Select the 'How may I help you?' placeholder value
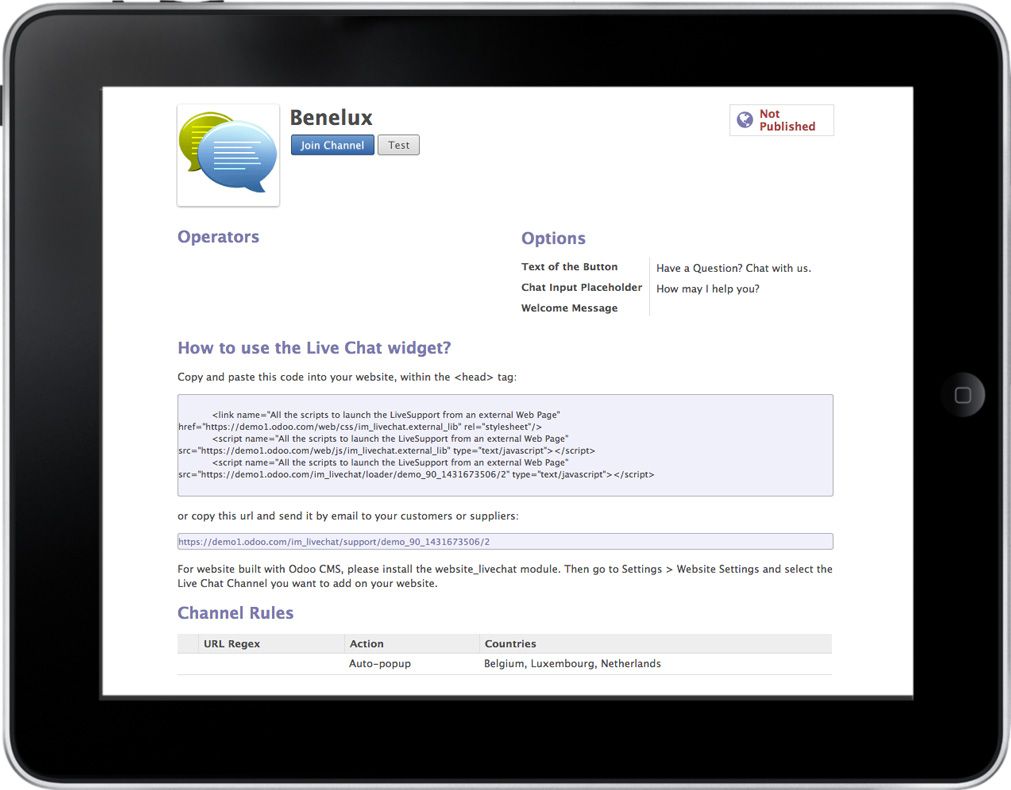This screenshot has height=790, width=1011. [708, 289]
